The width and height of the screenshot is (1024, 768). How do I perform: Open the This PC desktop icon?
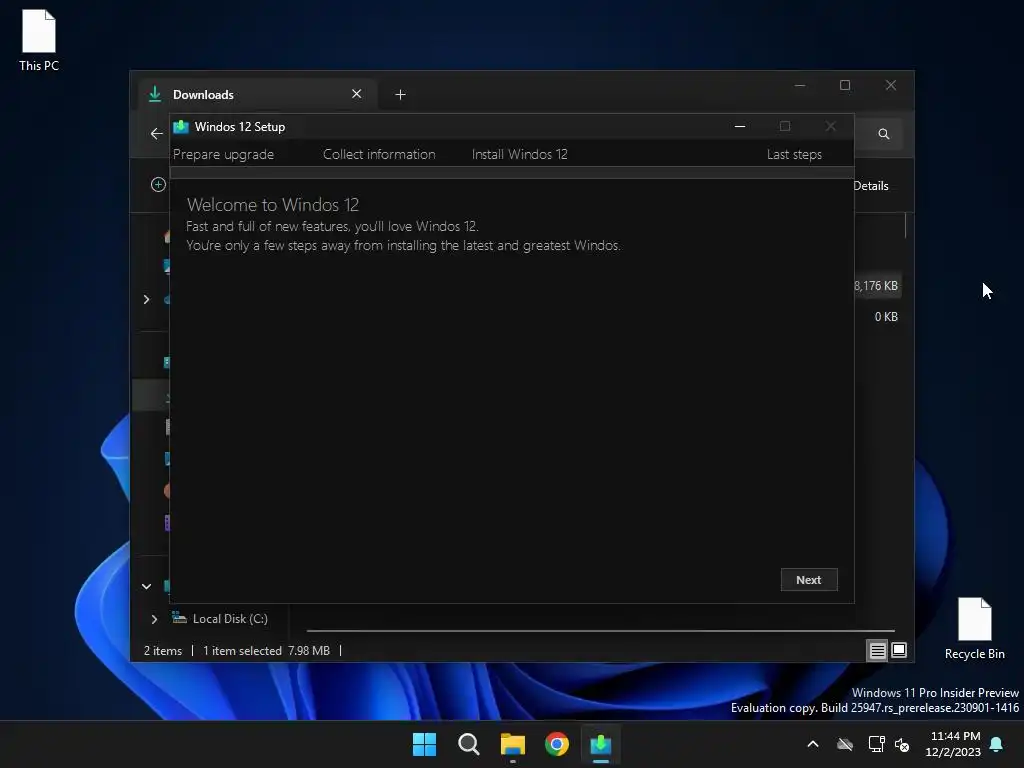39,40
